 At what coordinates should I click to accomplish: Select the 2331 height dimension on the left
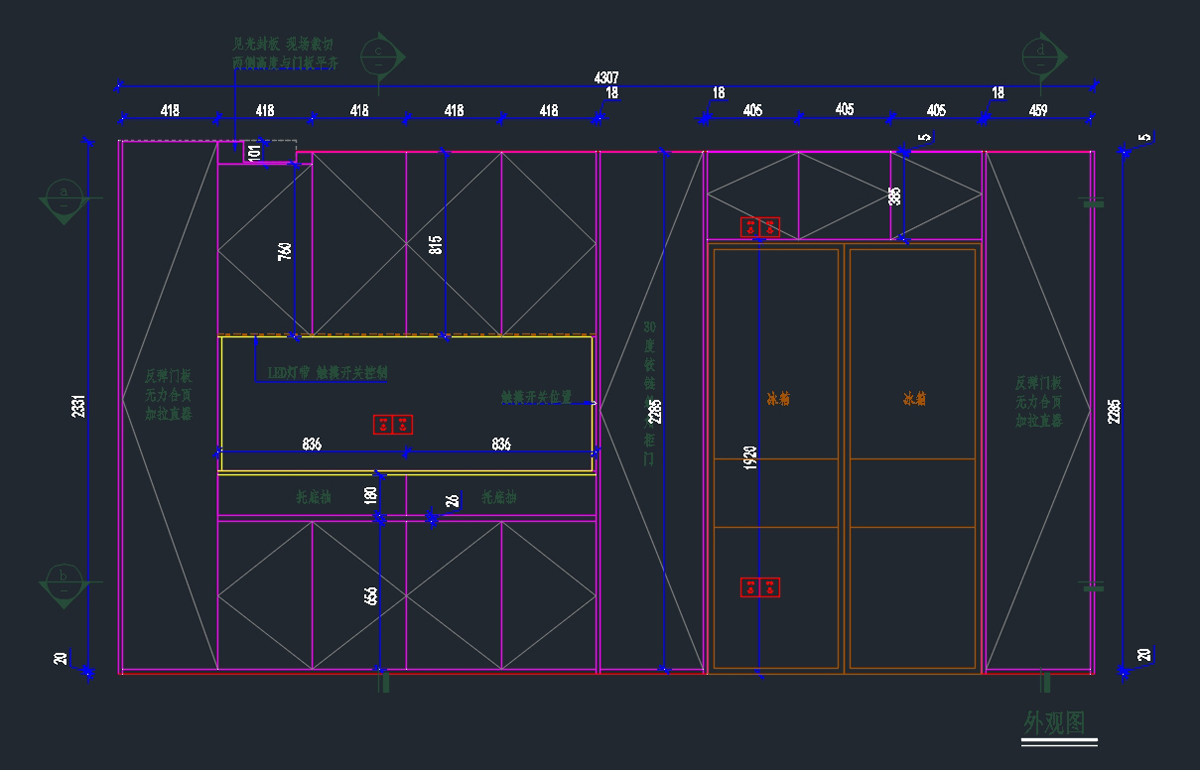tap(79, 406)
